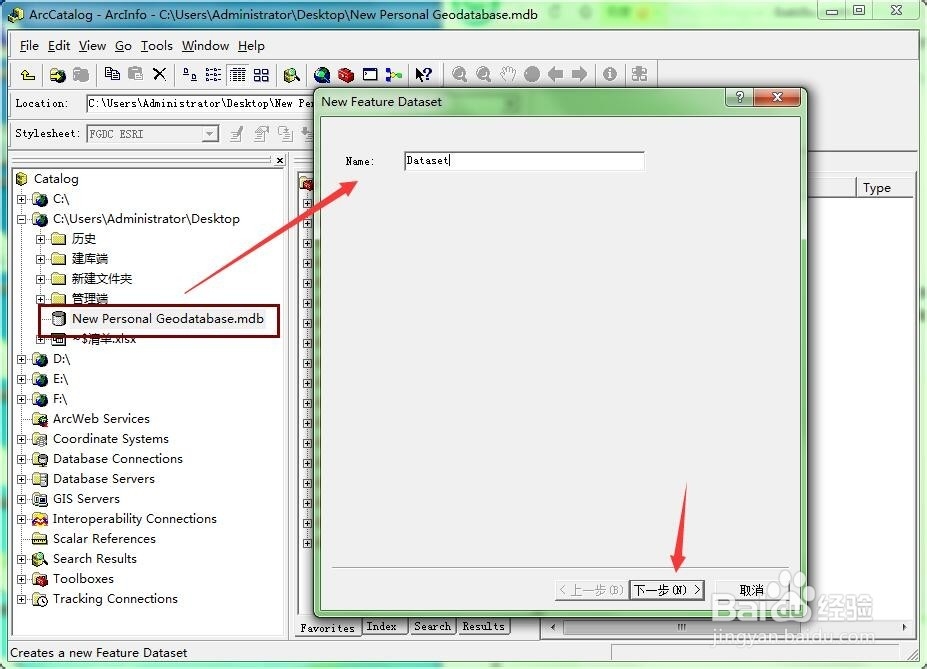
Task: Click the Zoom In toolbar icon
Action: point(459,74)
